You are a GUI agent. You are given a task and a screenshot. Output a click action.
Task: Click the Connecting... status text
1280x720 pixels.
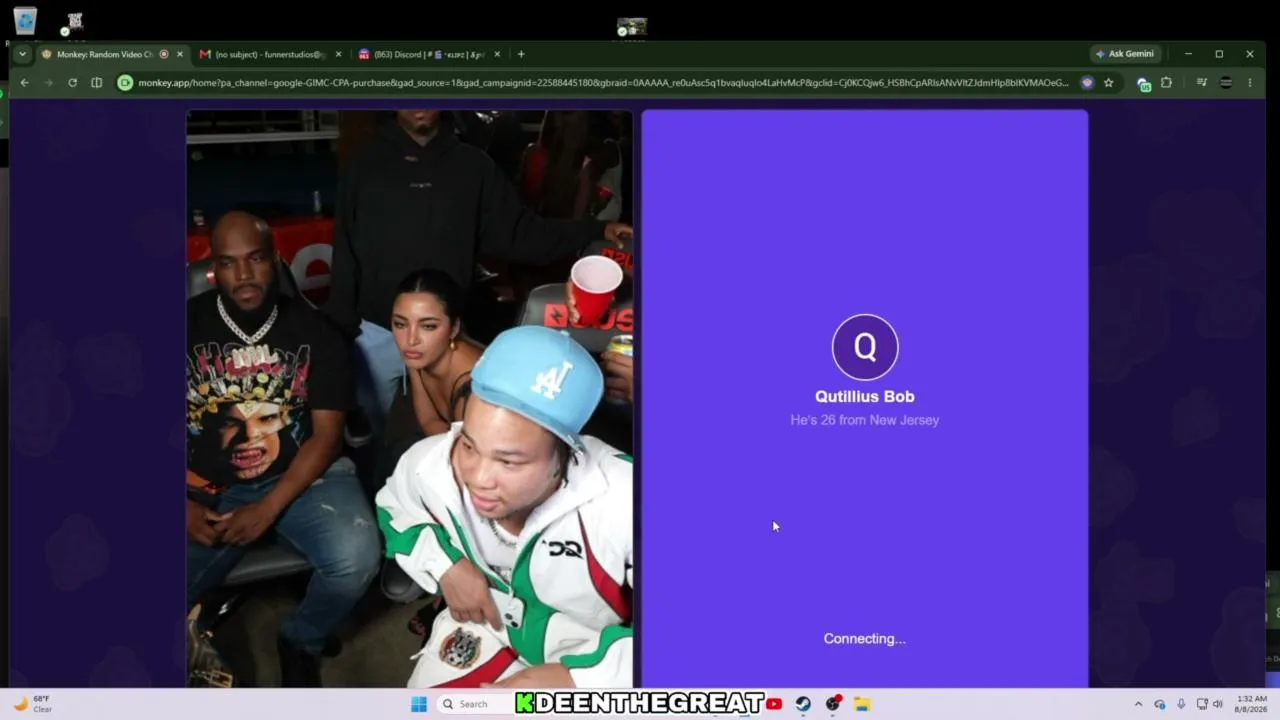[865, 639]
